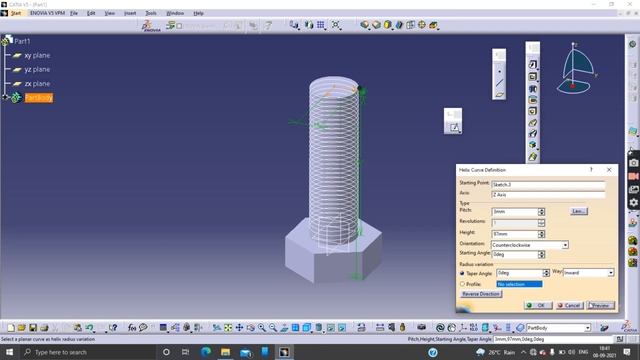Click the top icon in vertical feature toolbar
This screenshot has height=360, width=640.
pyautogui.click(x=533, y=64)
